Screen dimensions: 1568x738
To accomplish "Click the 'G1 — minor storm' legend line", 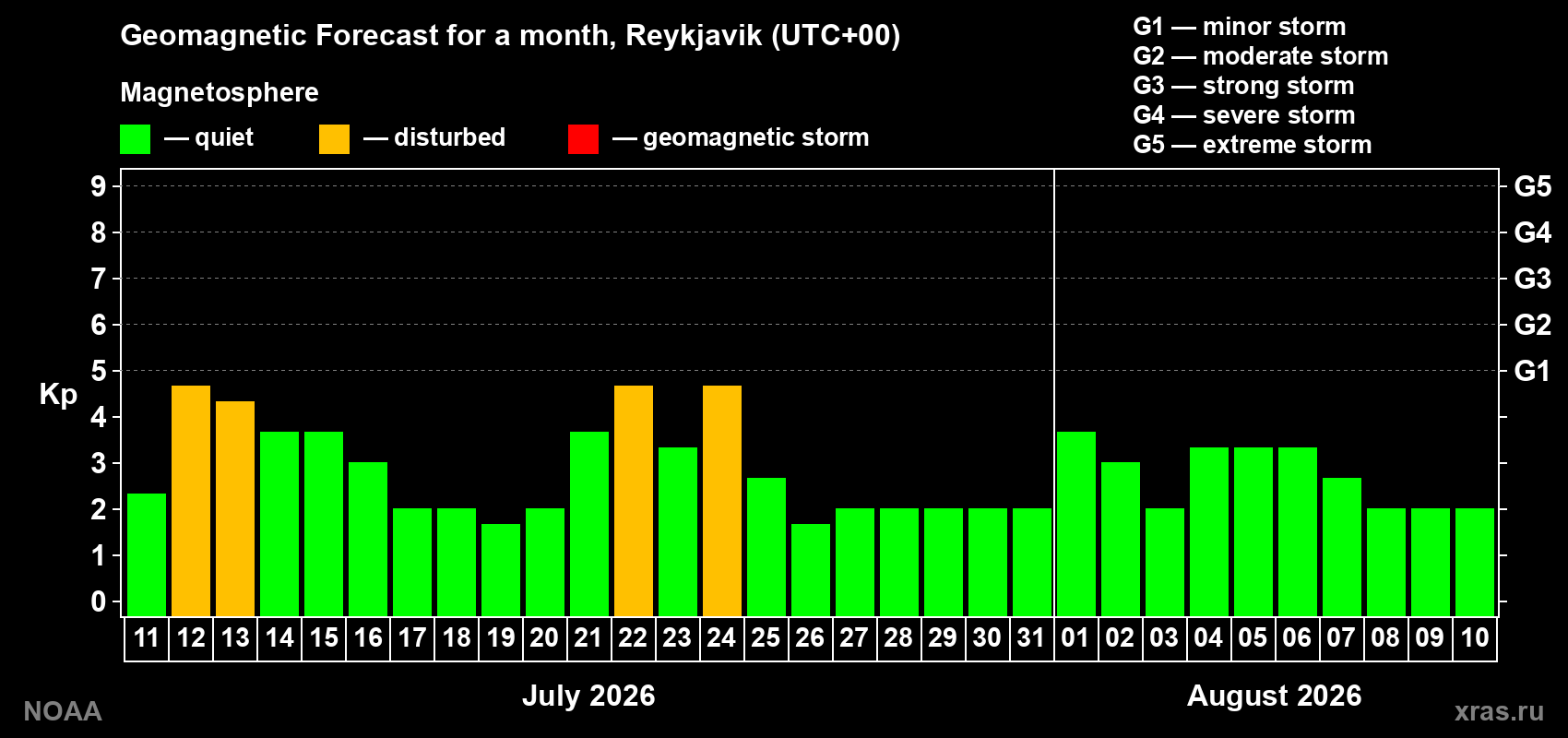I will point(1240,27).
